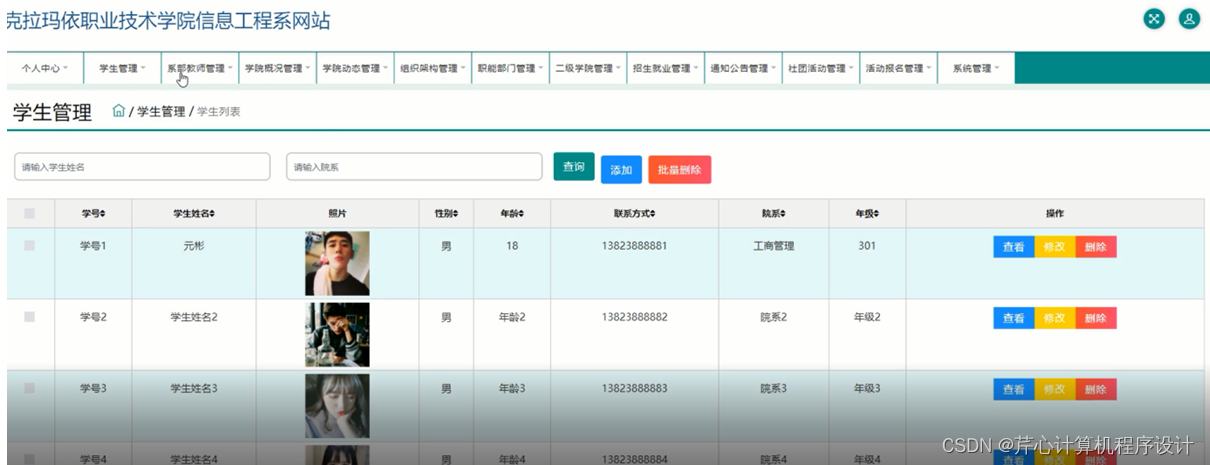Click 查看 for student 元彬
Screen dimensions: 1210x465
point(1014,247)
